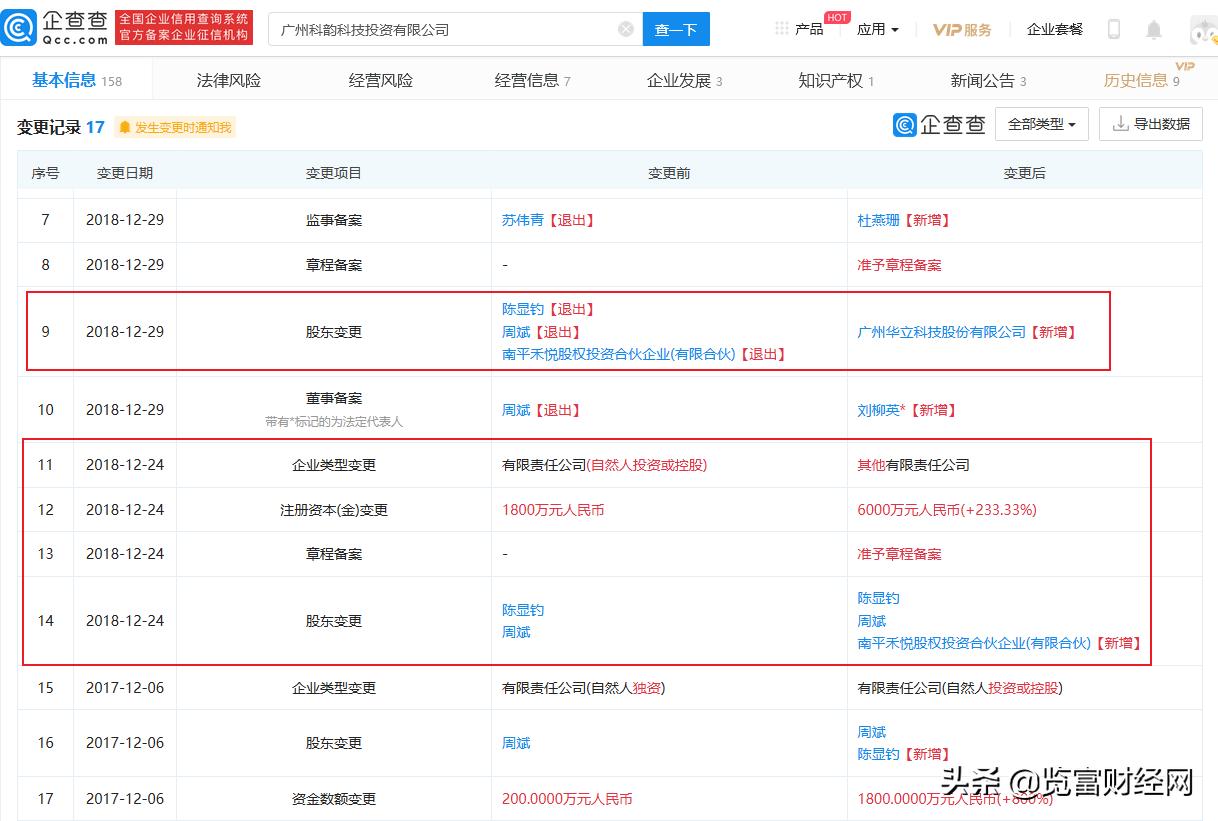Expand the 应用 dropdown menu
This screenshot has height=821, width=1218.
(876, 29)
